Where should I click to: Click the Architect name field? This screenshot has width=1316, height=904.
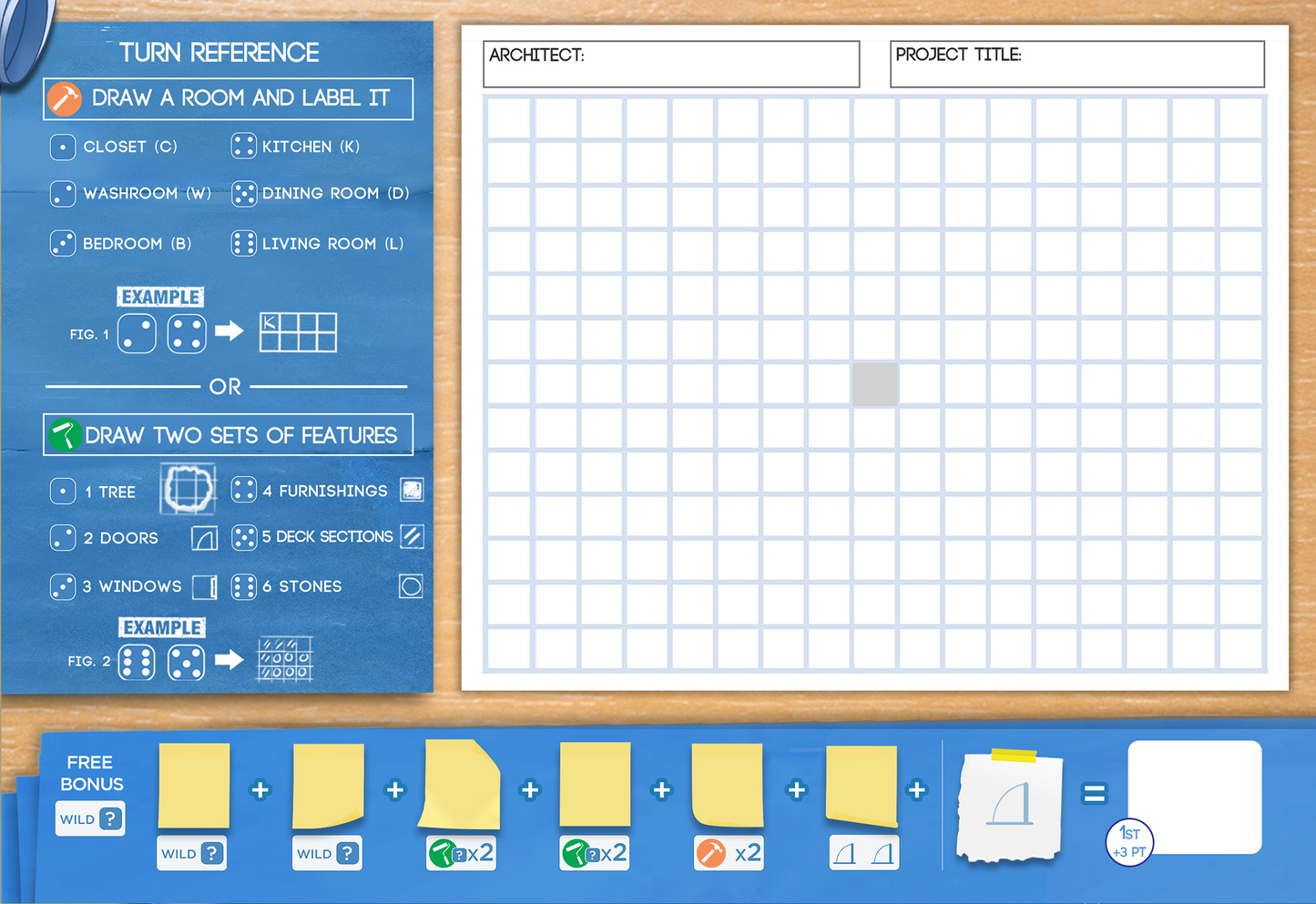point(671,65)
